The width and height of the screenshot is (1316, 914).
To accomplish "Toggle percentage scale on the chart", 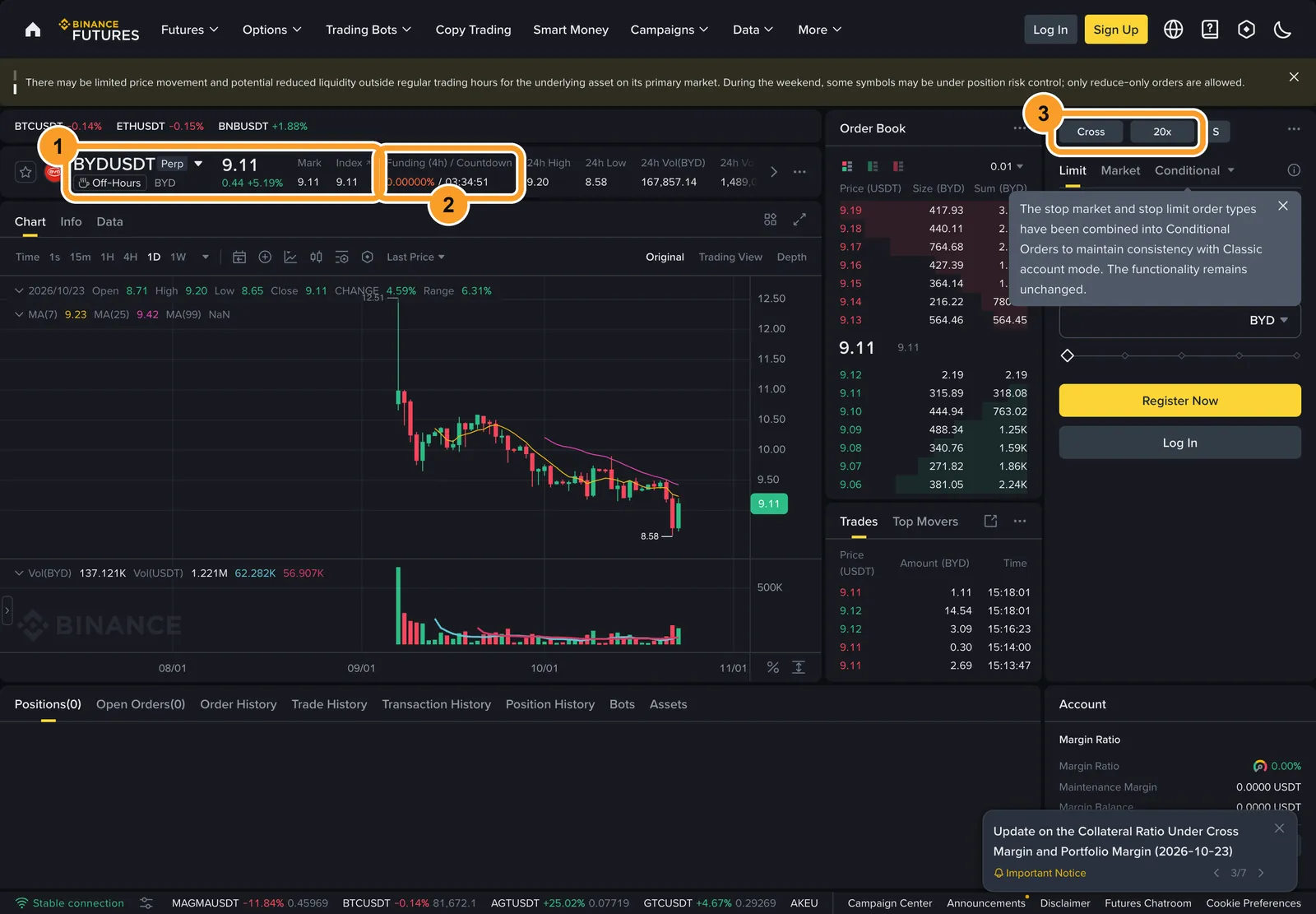I will pyautogui.click(x=773, y=667).
